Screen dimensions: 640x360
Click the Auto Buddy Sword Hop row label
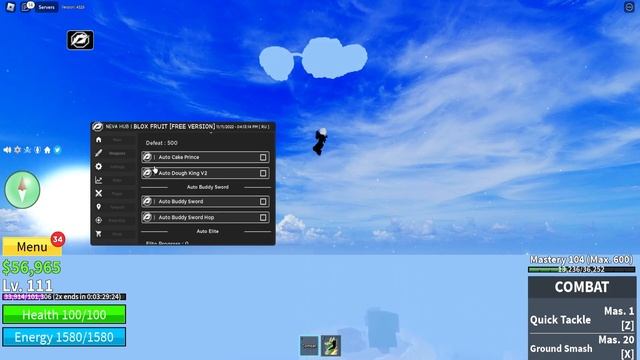click(x=186, y=218)
